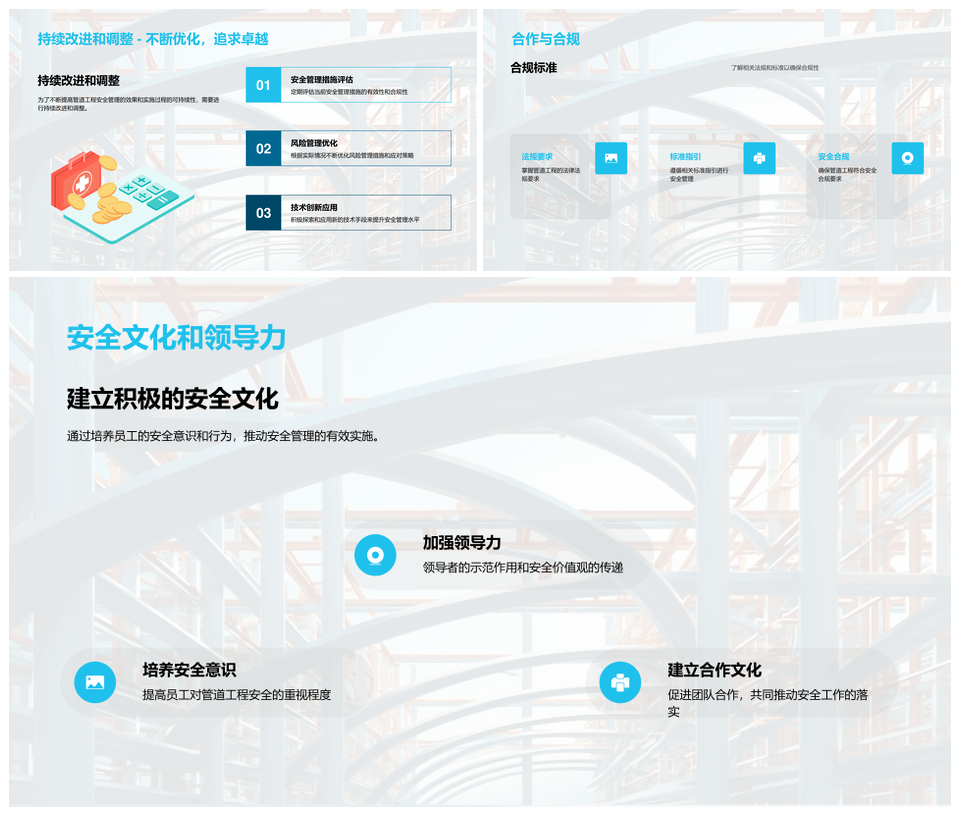Screen dimensions: 960x816
Task: Click the 安全管理措施评估 heading
Action: coord(322,79)
